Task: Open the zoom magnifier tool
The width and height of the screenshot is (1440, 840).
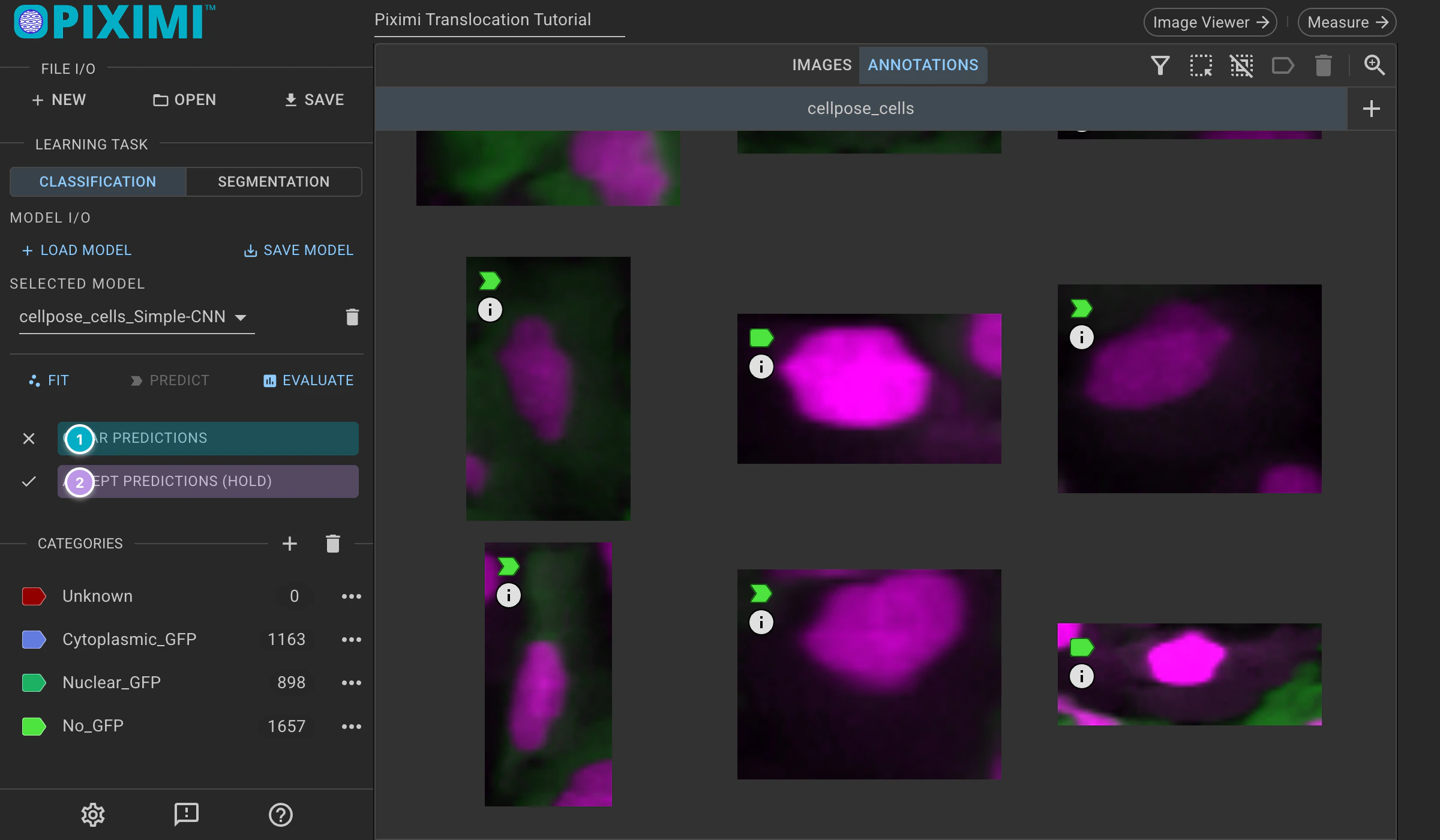Action: point(1374,65)
